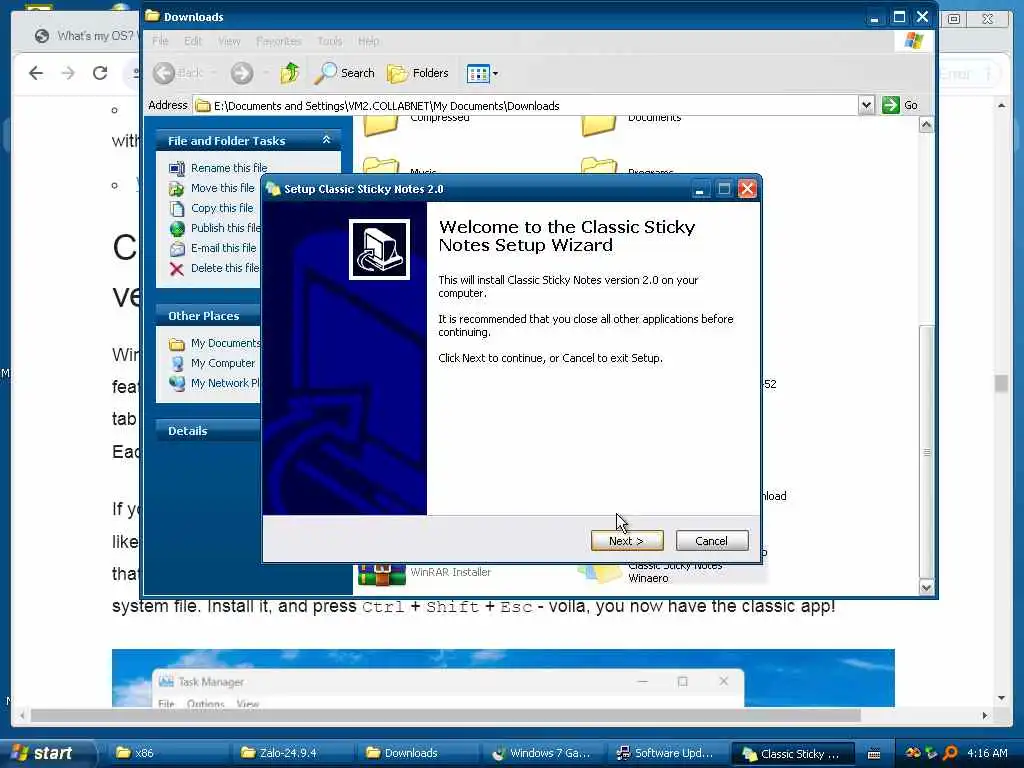
Task: Open the Edit menu in the Downloads window
Action: click(x=193, y=41)
